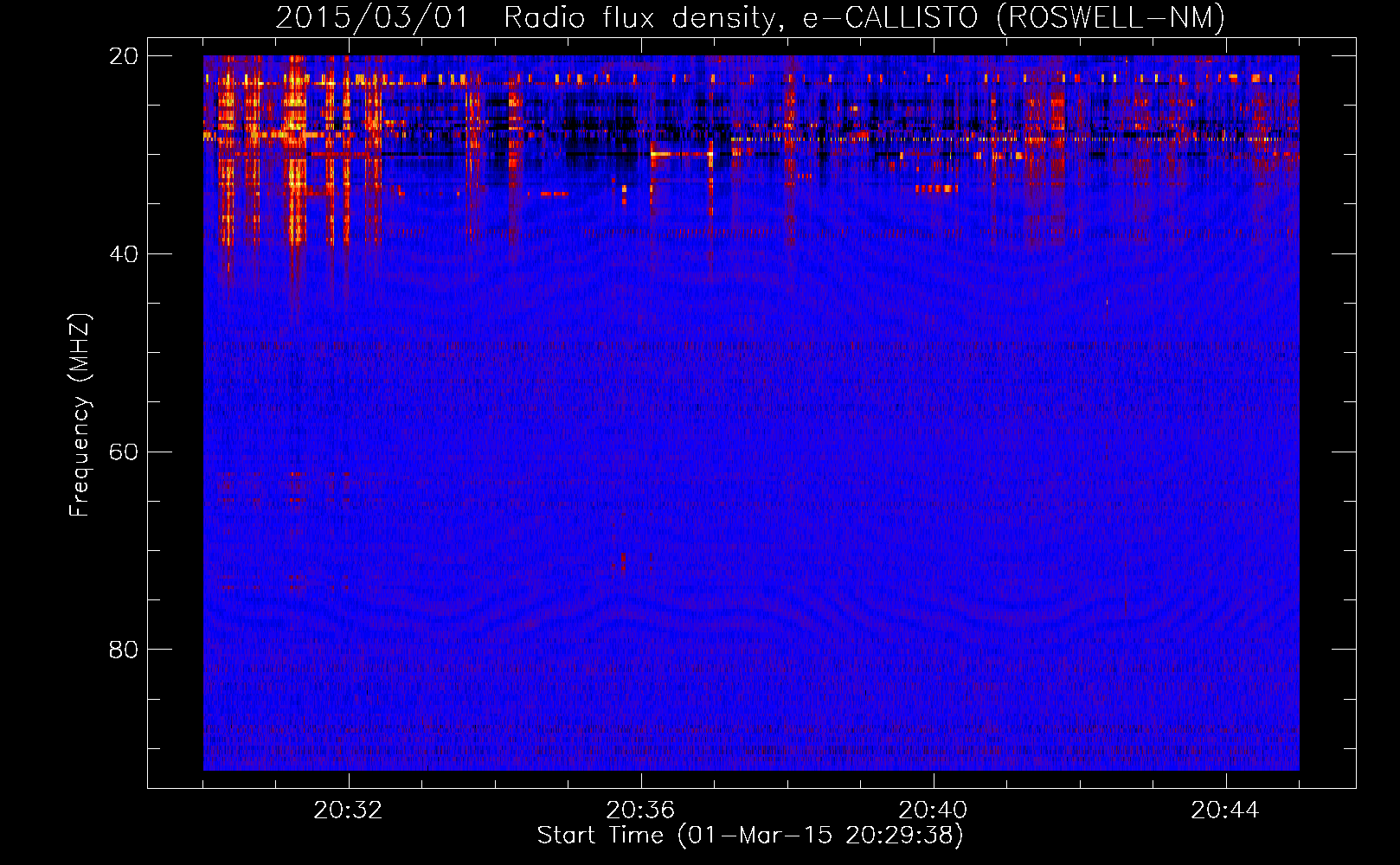The height and width of the screenshot is (865, 1400).
Task: Click the plot title '2015/03/01 Radio flux density, e-CALLISTO (ROSWELL-NM)'
Action: (x=750, y=17)
